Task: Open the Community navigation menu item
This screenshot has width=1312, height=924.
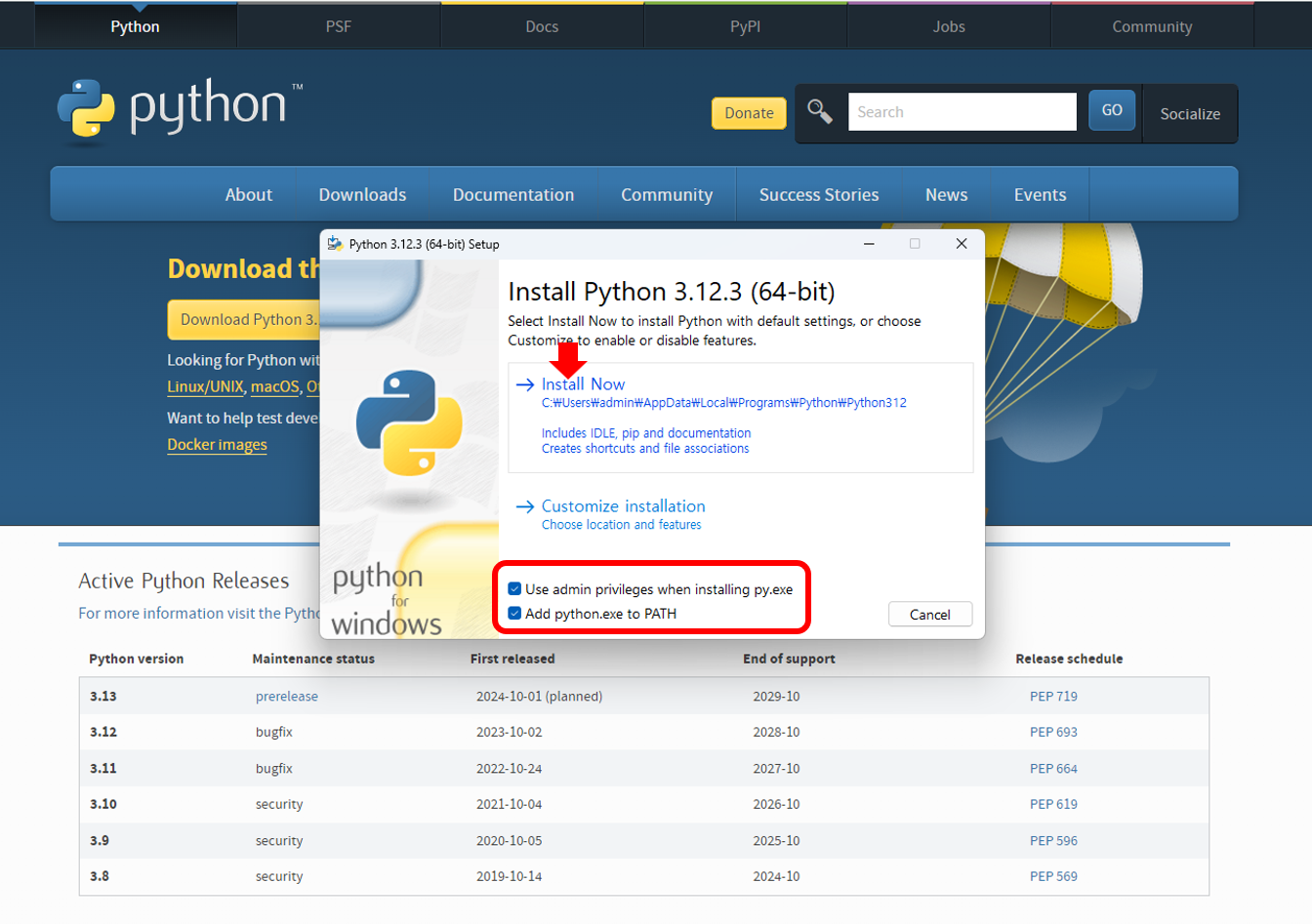Action: [x=667, y=194]
